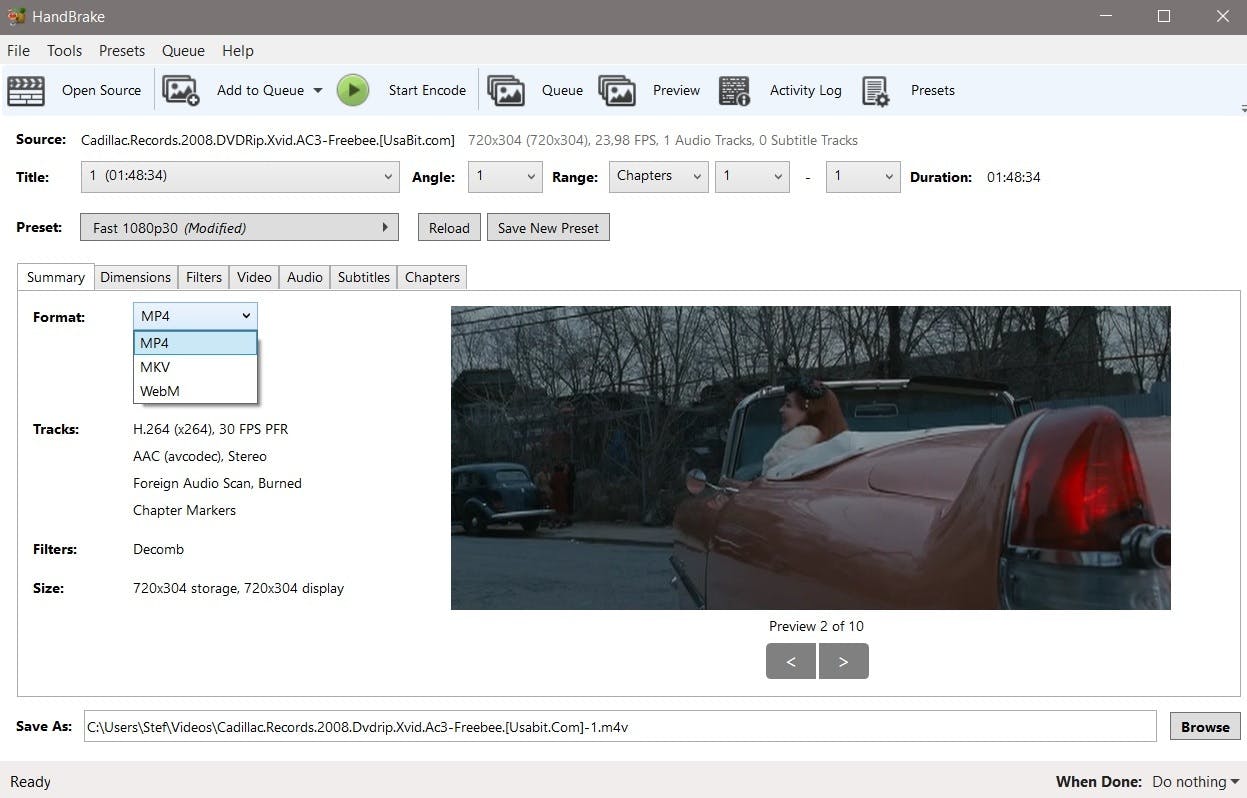Open the Tools menu
The width and height of the screenshot is (1247, 798).
64,50
